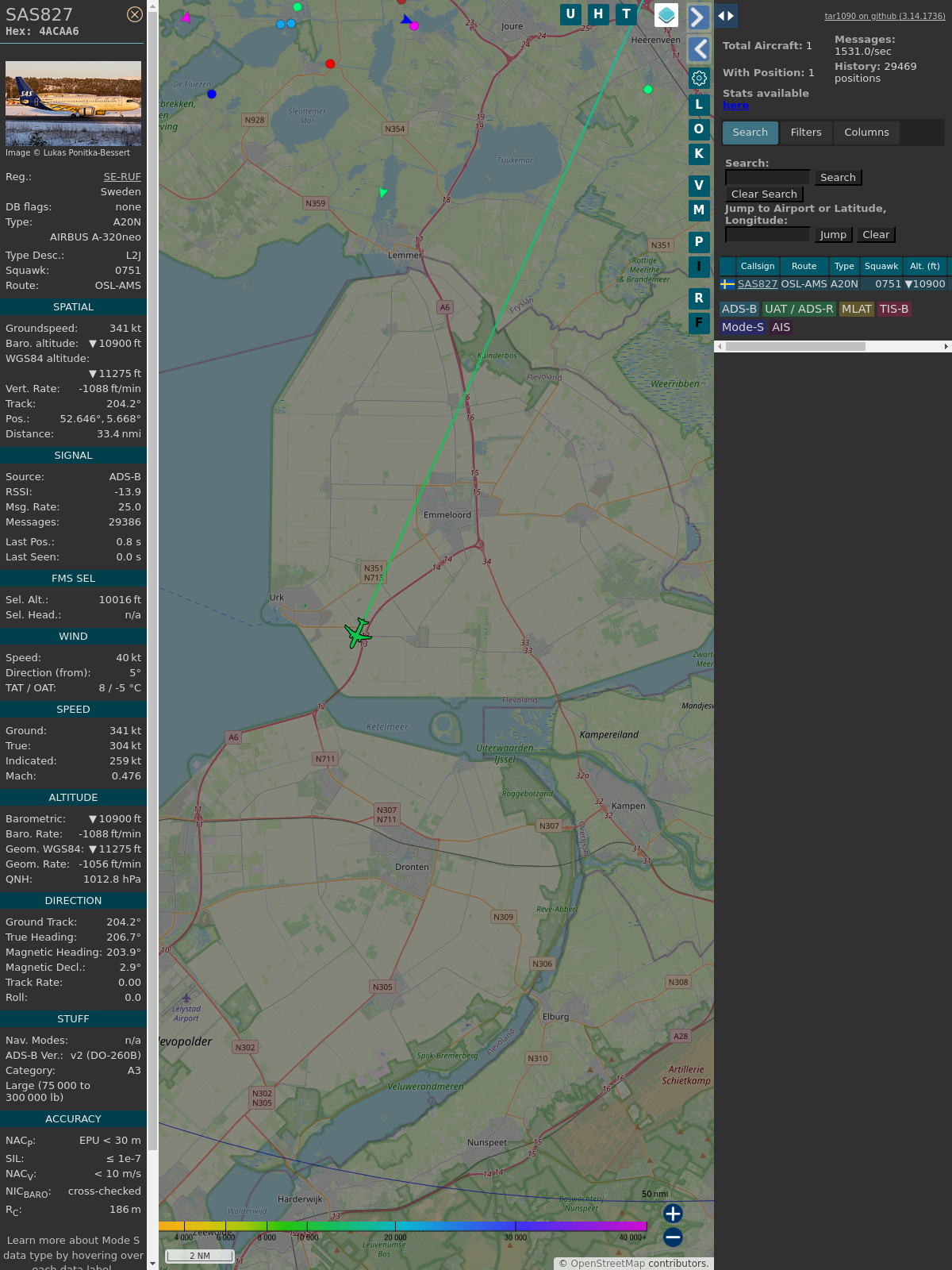Image resolution: width=952 pixels, height=1270 pixels.
Task: Close the SAS827 aircraft info panel
Action: point(135,14)
